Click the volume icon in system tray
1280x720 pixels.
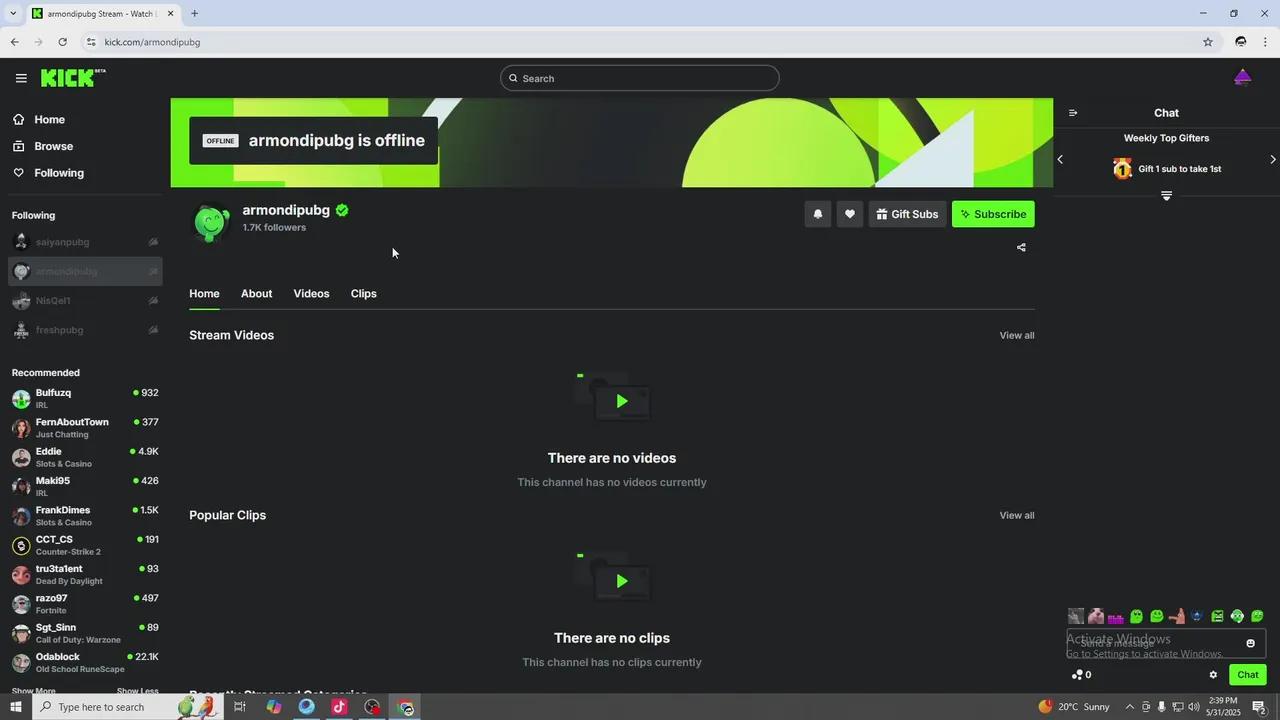coord(1194,707)
